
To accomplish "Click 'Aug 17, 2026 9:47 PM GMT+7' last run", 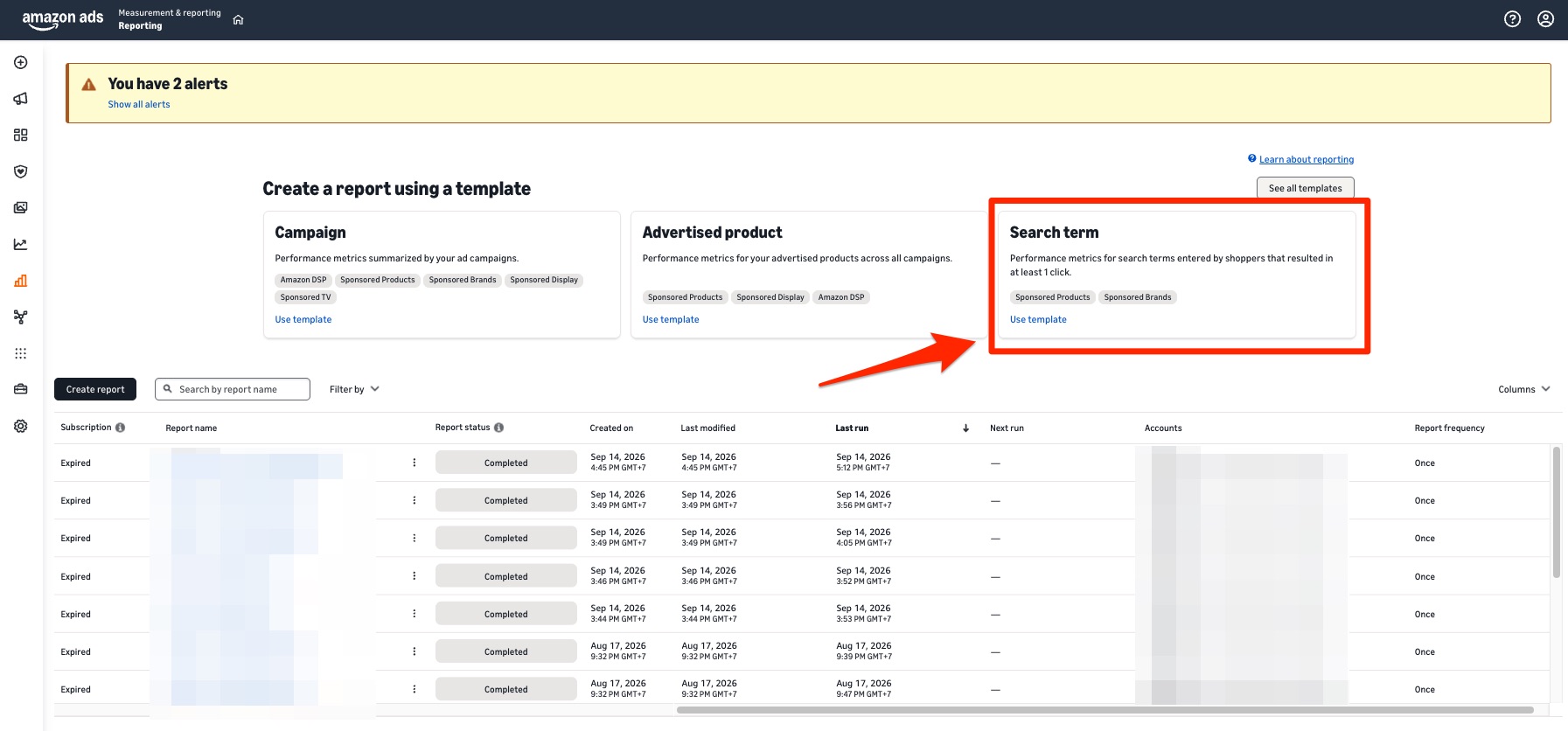I will coord(863,688).
